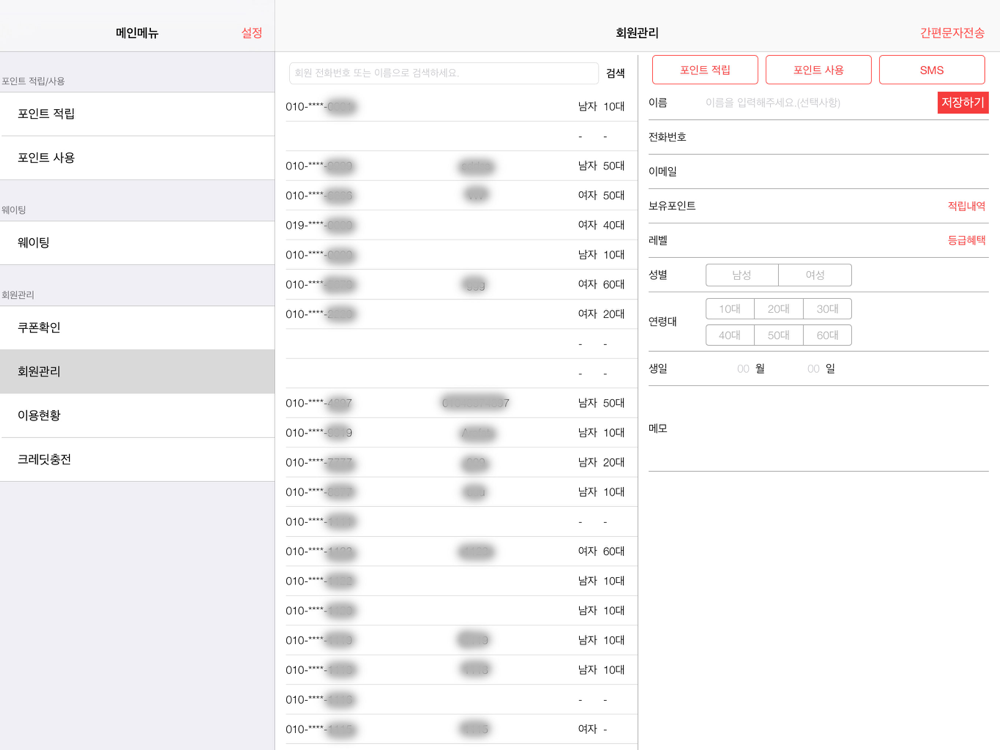Focus the birthday month 월 field

tap(743, 369)
